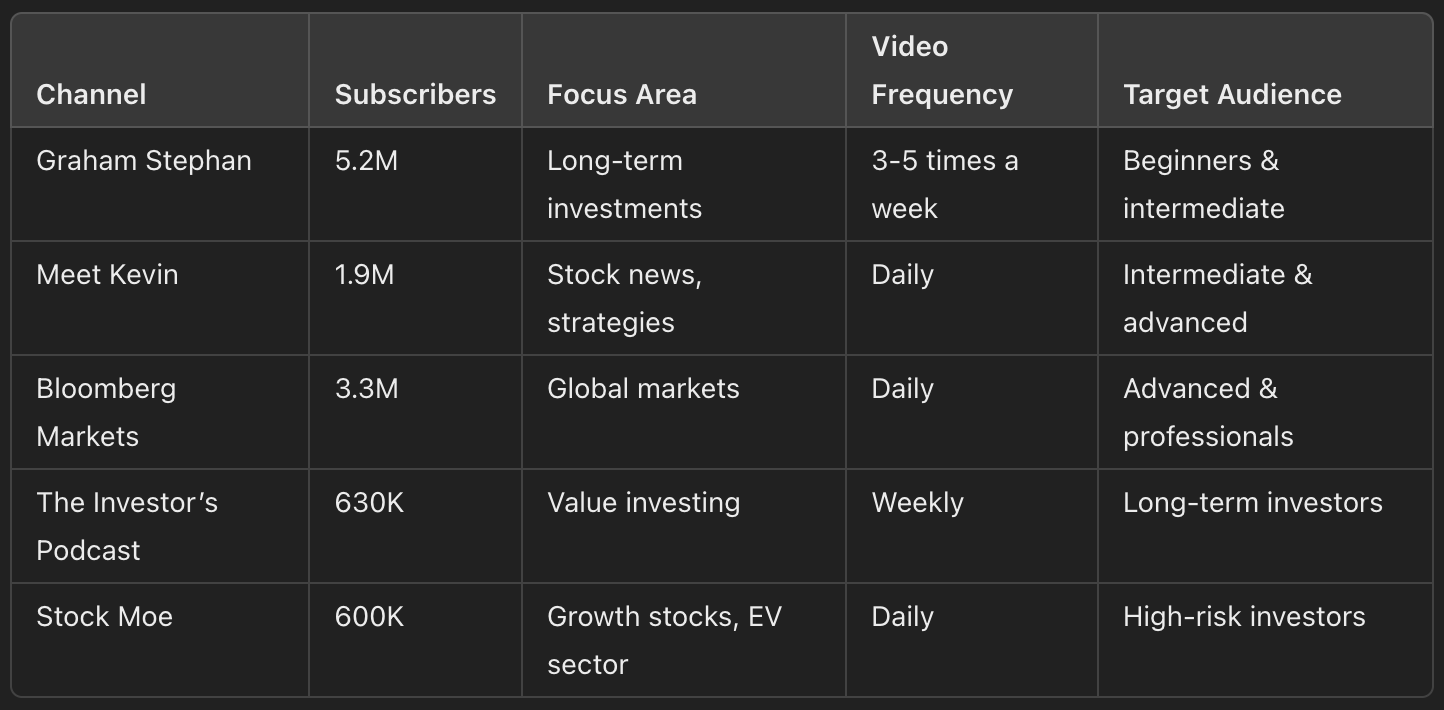1444x710 pixels.
Task: Click the 630K subscribers value
Action: coord(370,502)
